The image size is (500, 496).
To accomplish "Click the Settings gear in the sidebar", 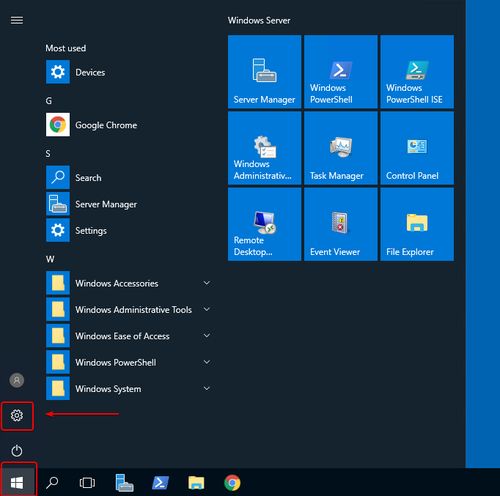I will [17, 415].
